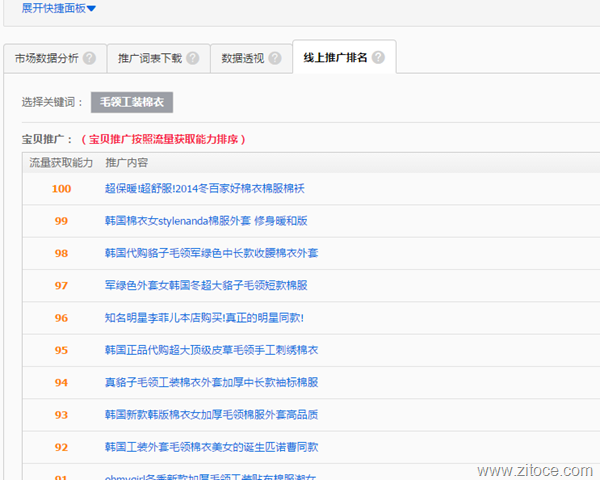Open the 军绿色外套女韩国冬超大貉子毛领 link
The image size is (600, 480).
click(x=206, y=285)
